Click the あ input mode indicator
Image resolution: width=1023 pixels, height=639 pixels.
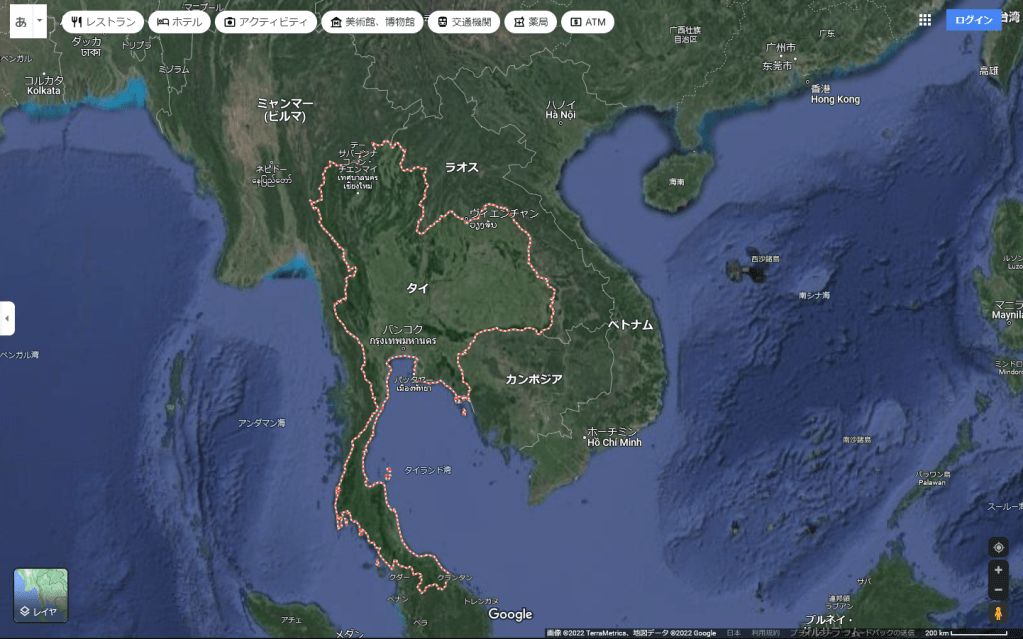[21, 20]
